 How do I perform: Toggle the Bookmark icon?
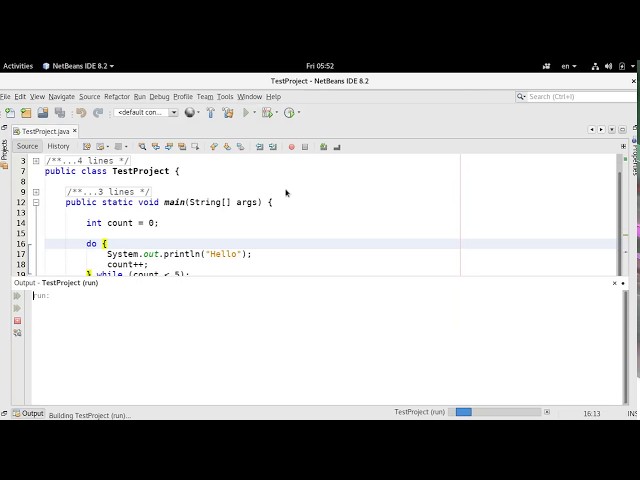240,147
